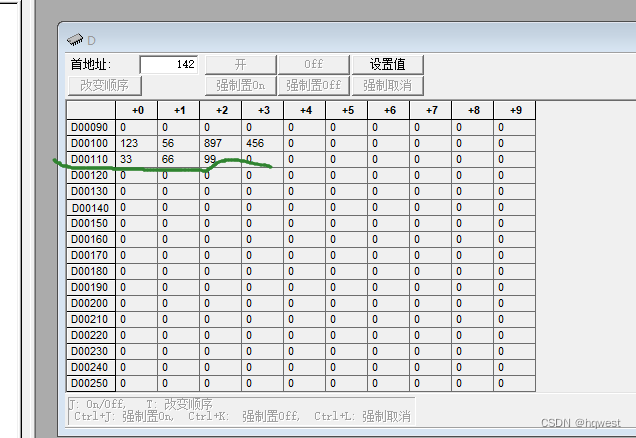Select the +4 column header
This screenshot has height=438, width=636.
305,110
